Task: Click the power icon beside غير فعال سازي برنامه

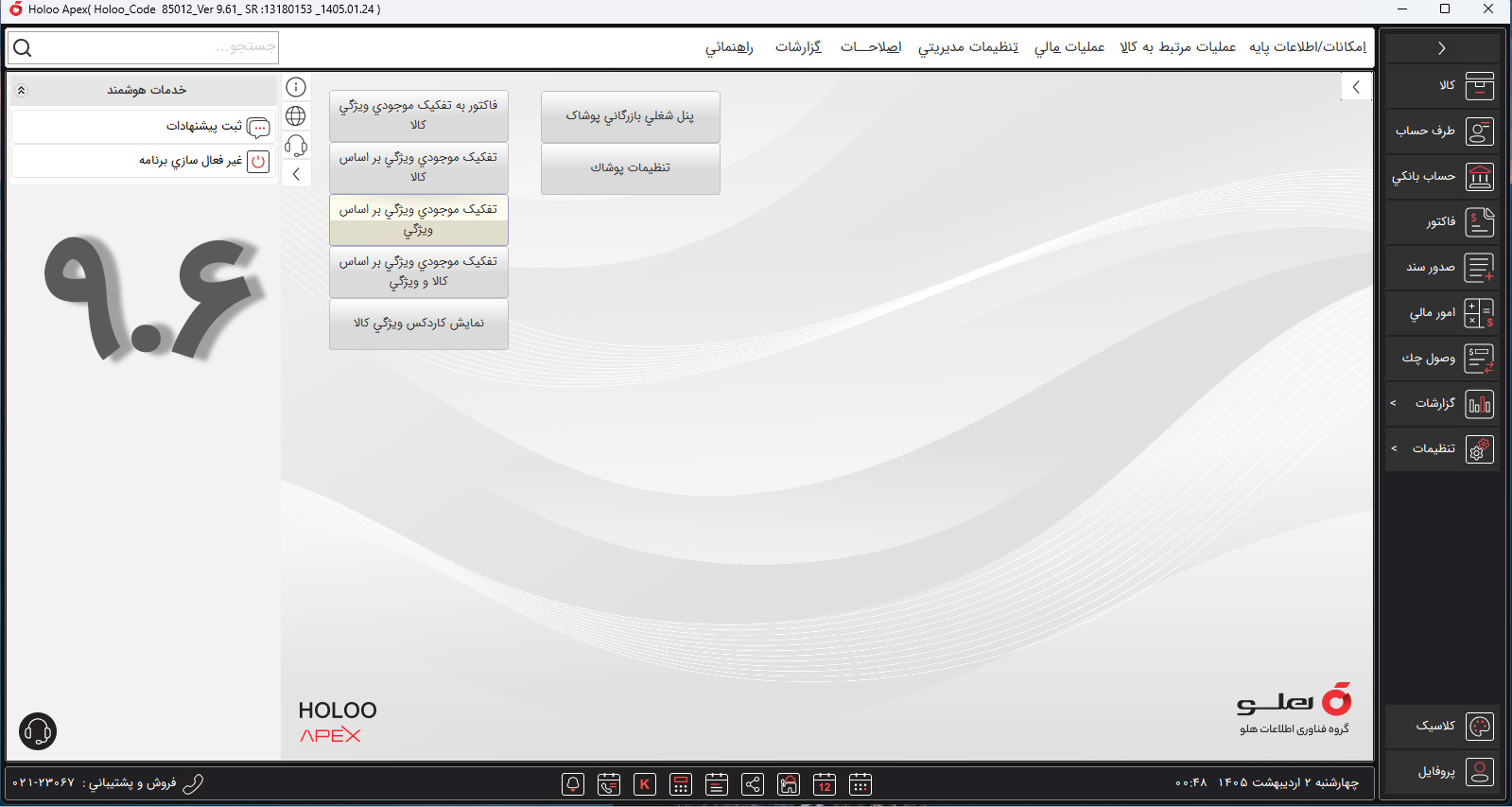Action: click(x=258, y=162)
